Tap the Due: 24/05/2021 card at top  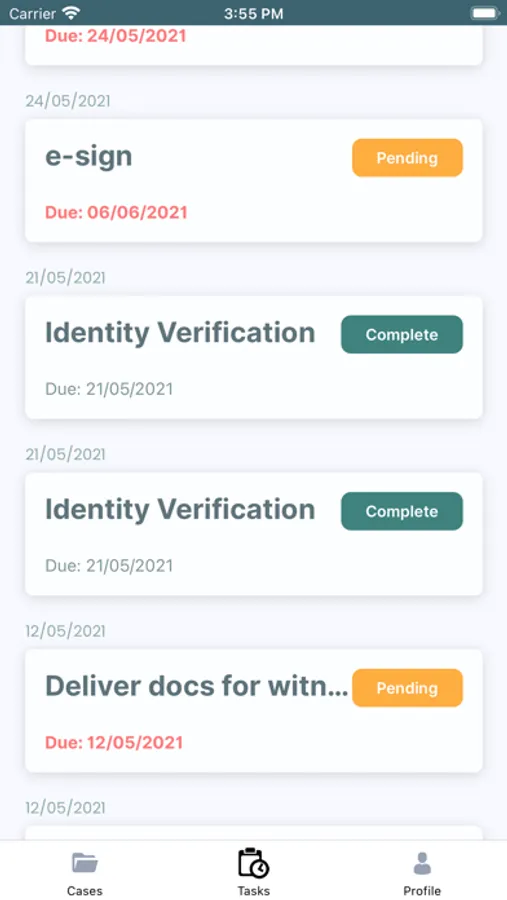[x=254, y=45]
